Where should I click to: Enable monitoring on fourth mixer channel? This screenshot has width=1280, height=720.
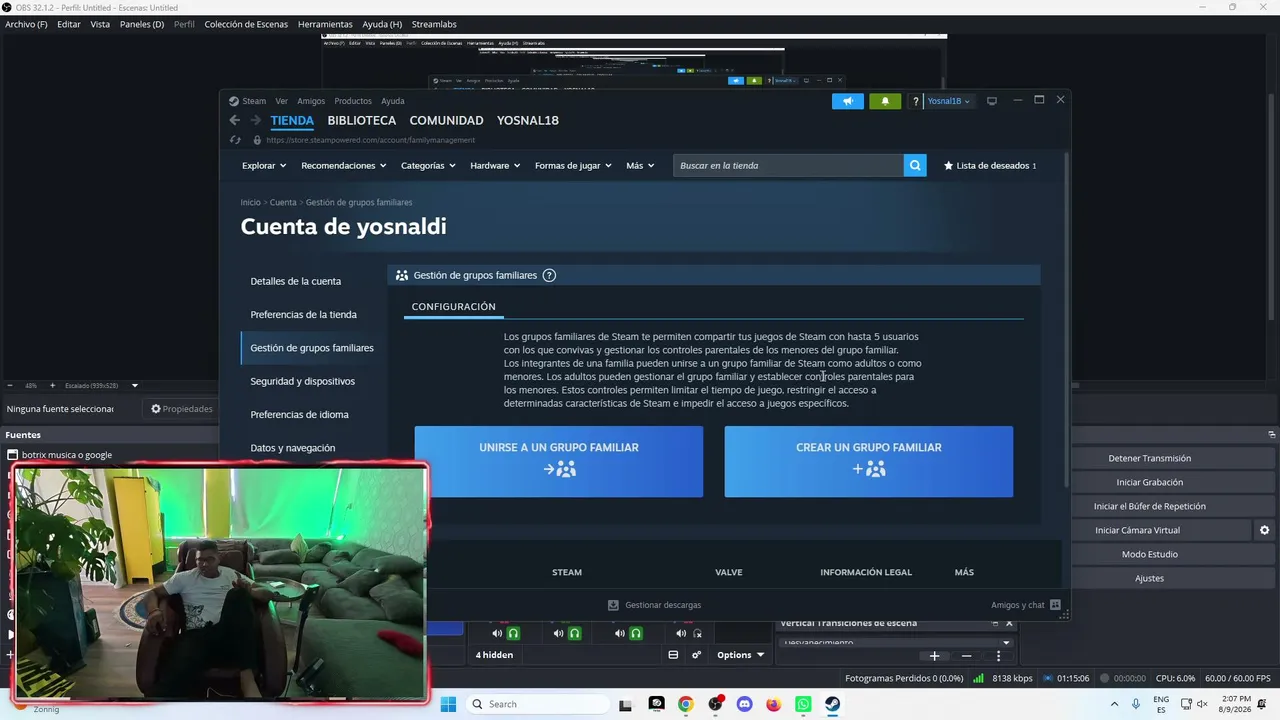pos(697,633)
